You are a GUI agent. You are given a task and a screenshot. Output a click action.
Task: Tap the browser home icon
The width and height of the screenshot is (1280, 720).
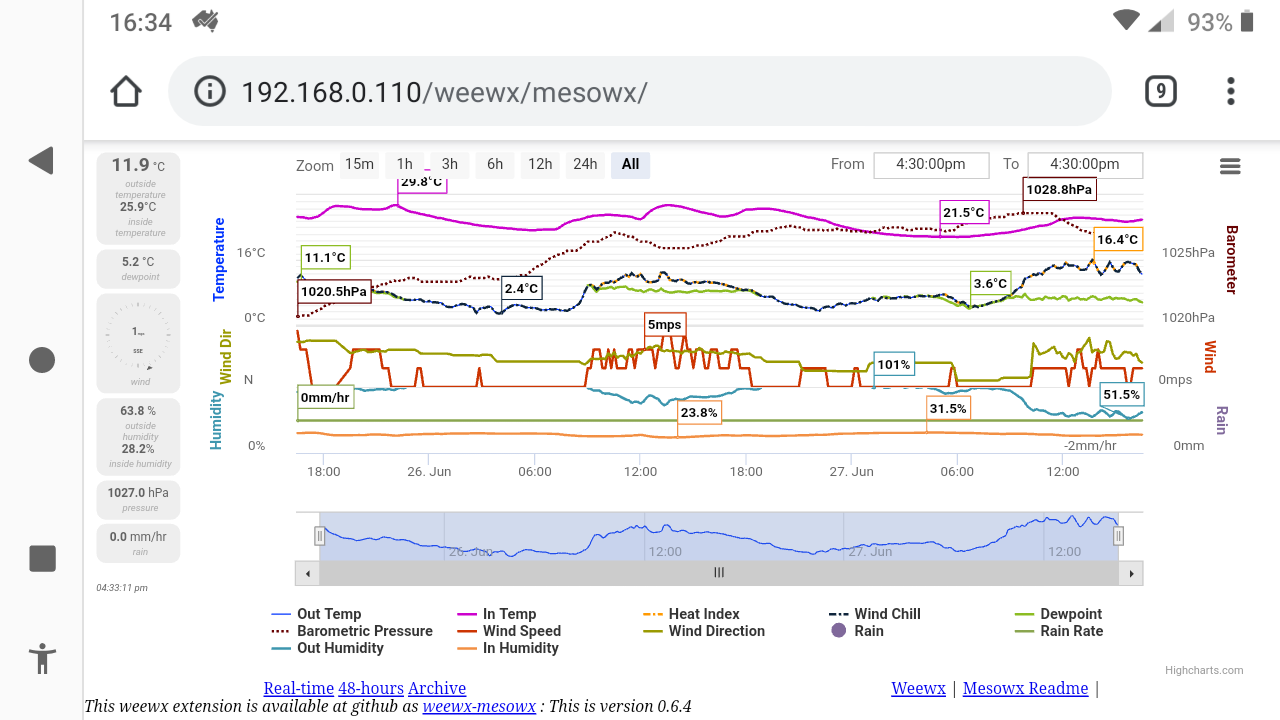[x=126, y=91]
